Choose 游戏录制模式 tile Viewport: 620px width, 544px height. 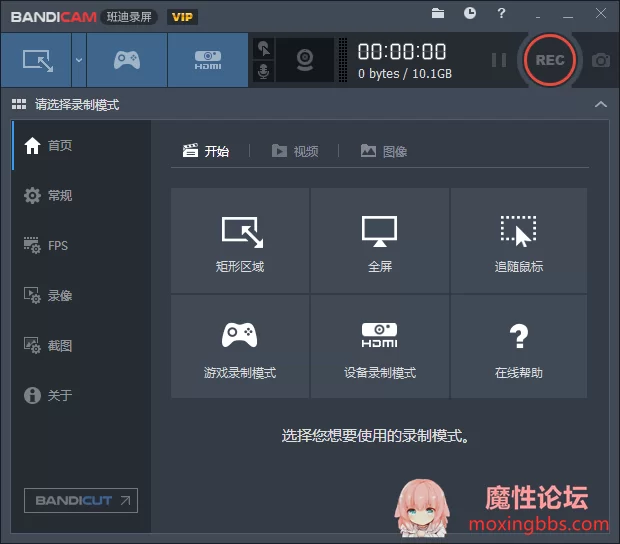click(240, 346)
